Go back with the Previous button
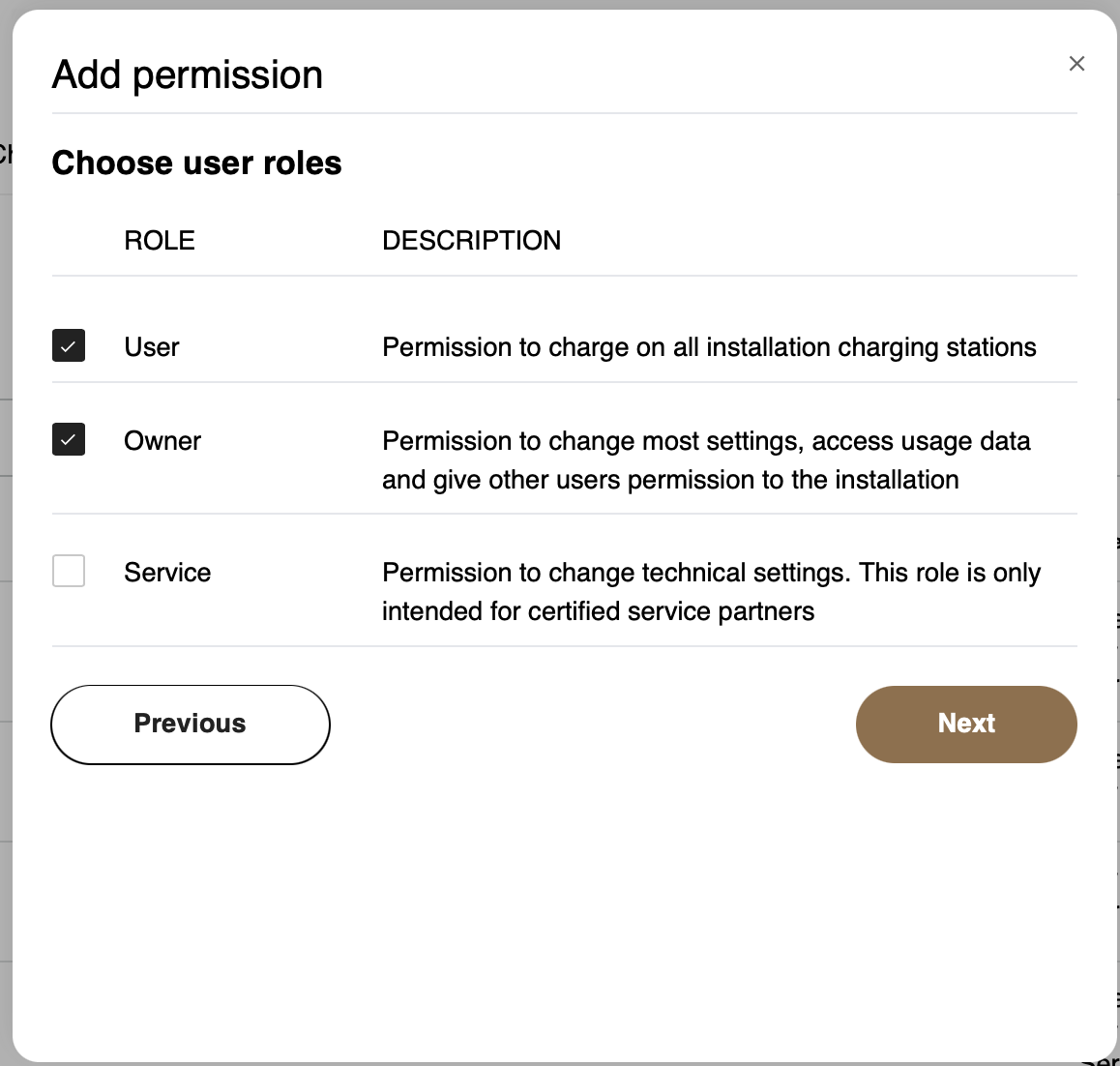This screenshot has height=1066, width=1120. coord(191,724)
